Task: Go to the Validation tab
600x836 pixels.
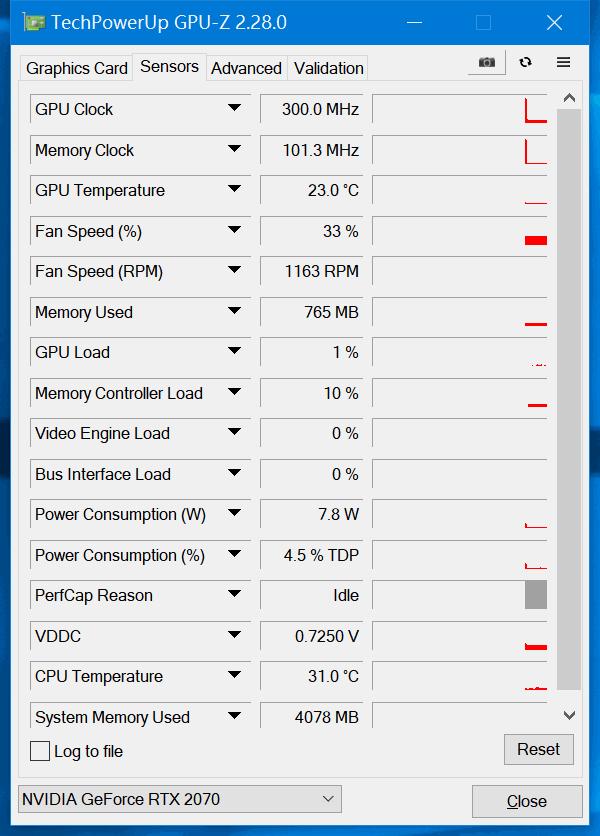Action: click(x=328, y=68)
